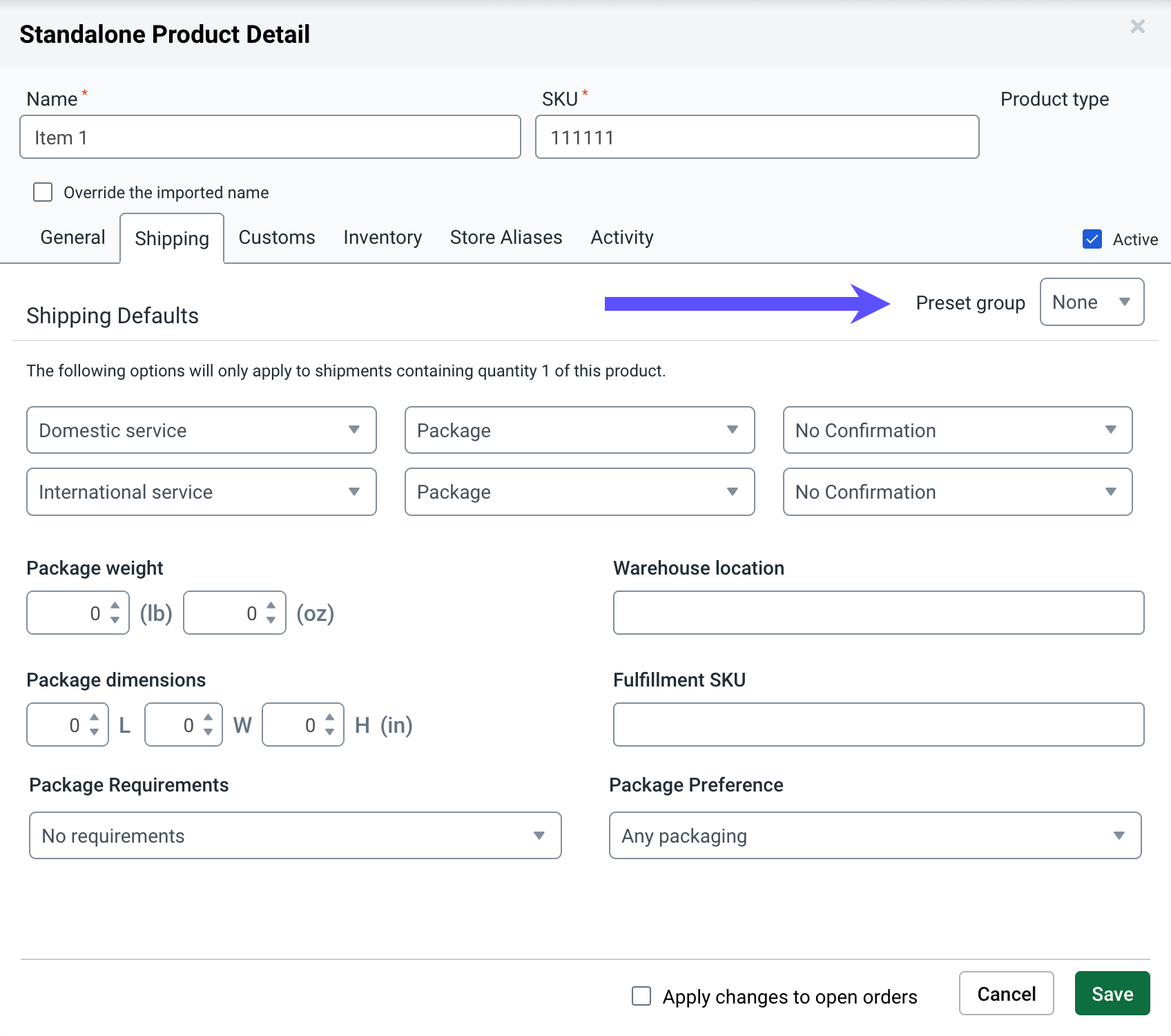Click the Save button
The width and height of the screenshot is (1171, 1036).
point(1112,993)
